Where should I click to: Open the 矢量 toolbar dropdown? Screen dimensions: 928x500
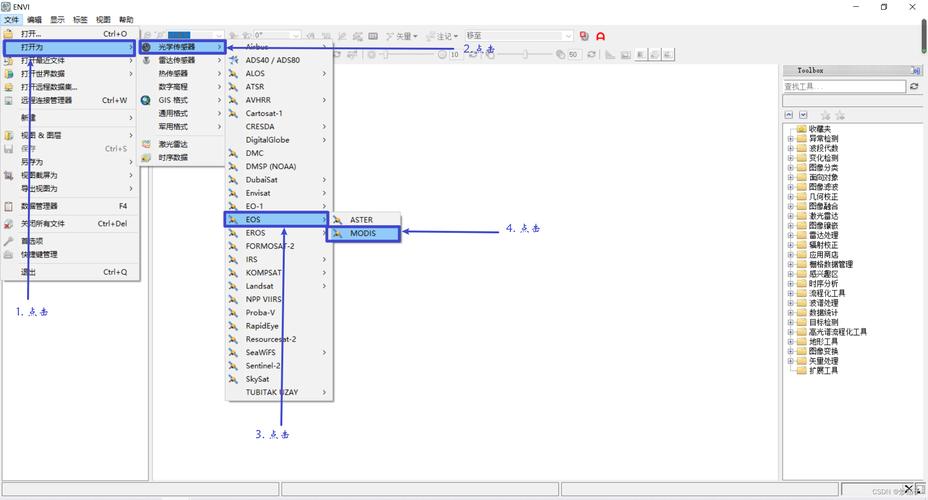415,36
